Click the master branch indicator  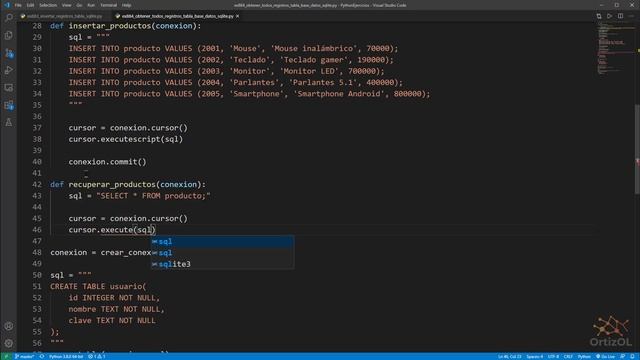[24, 356]
